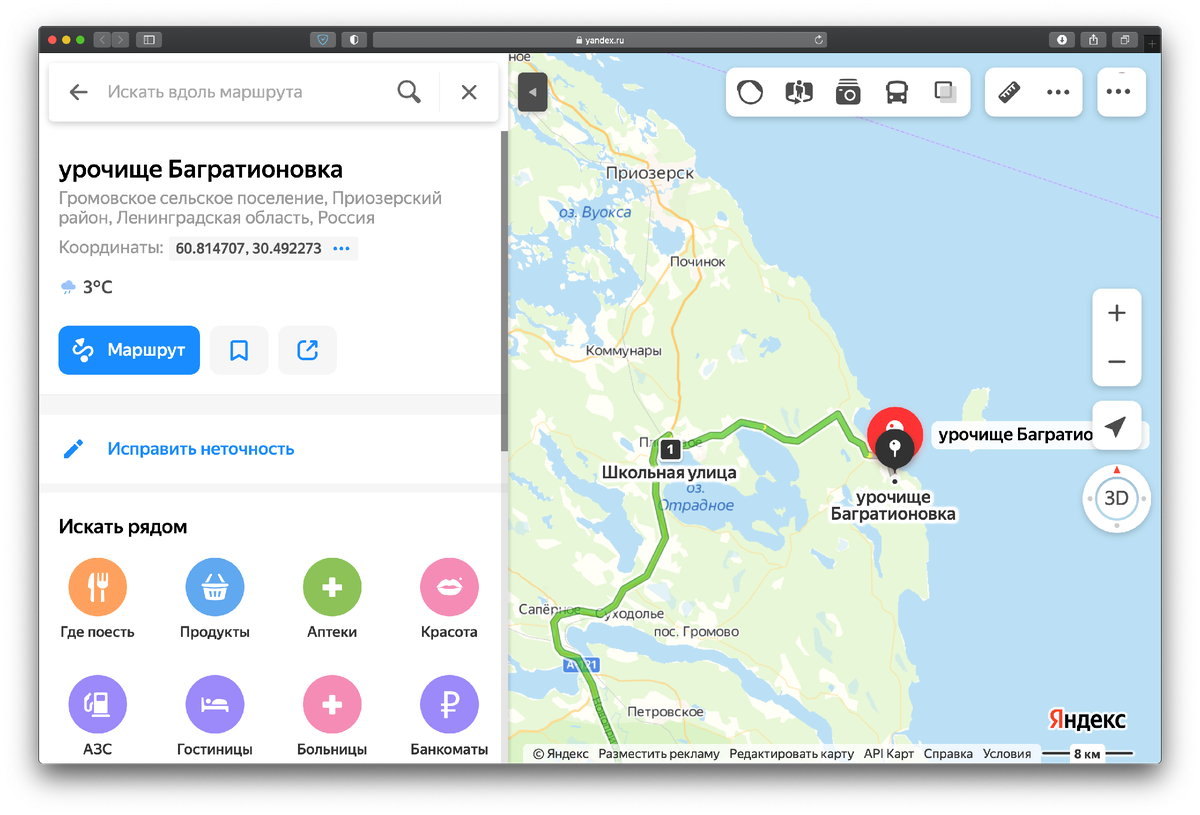Show photos on the map
The image size is (1200, 815).
coord(847,91)
